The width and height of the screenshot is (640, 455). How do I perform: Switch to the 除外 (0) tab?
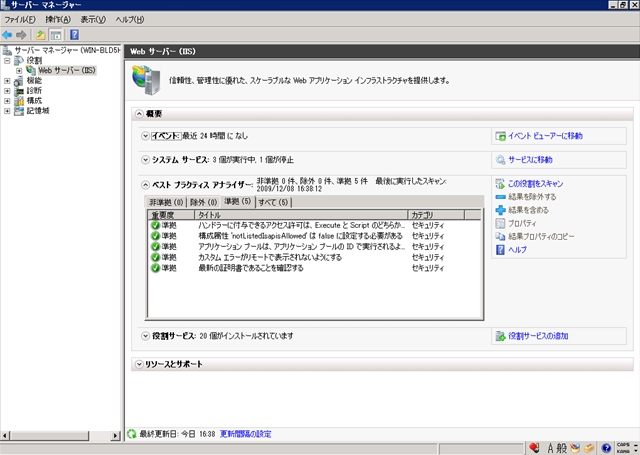tap(203, 202)
